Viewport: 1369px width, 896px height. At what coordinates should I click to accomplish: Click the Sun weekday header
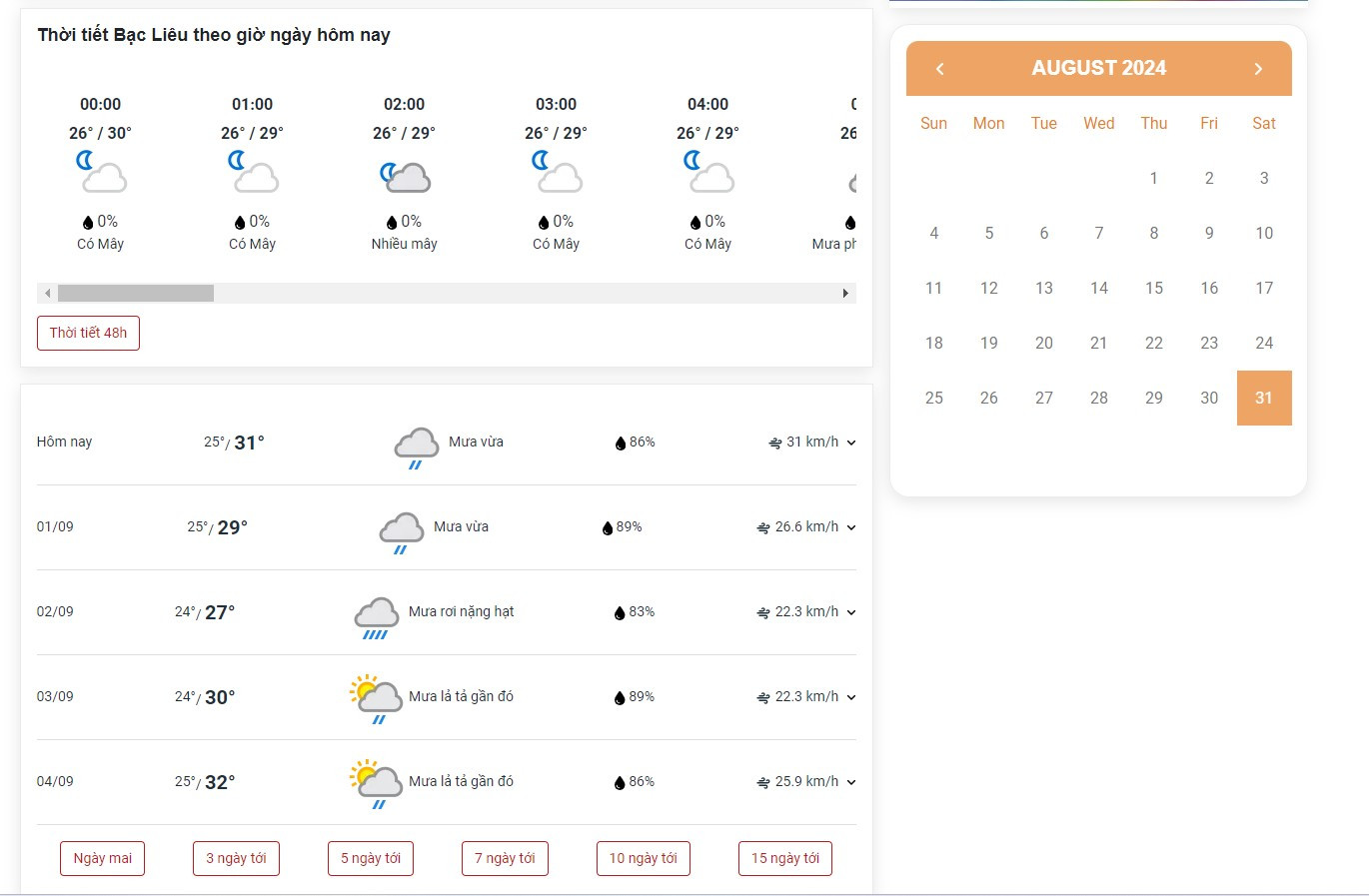(x=933, y=123)
